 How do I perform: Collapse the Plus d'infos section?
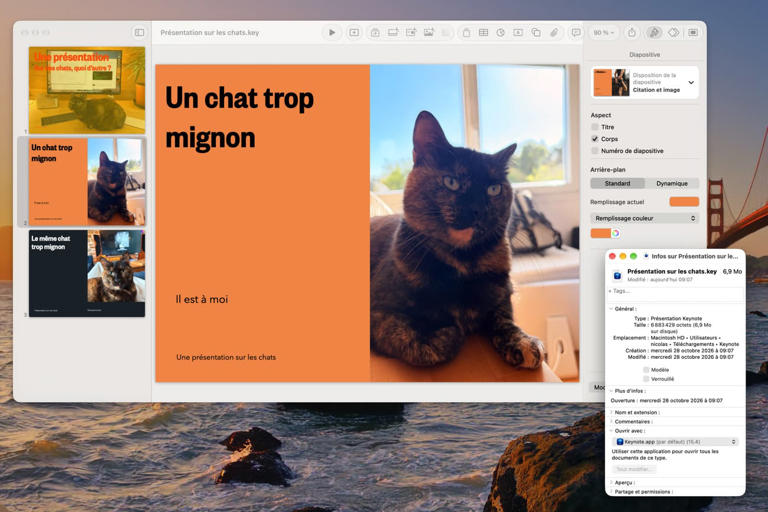(611, 391)
